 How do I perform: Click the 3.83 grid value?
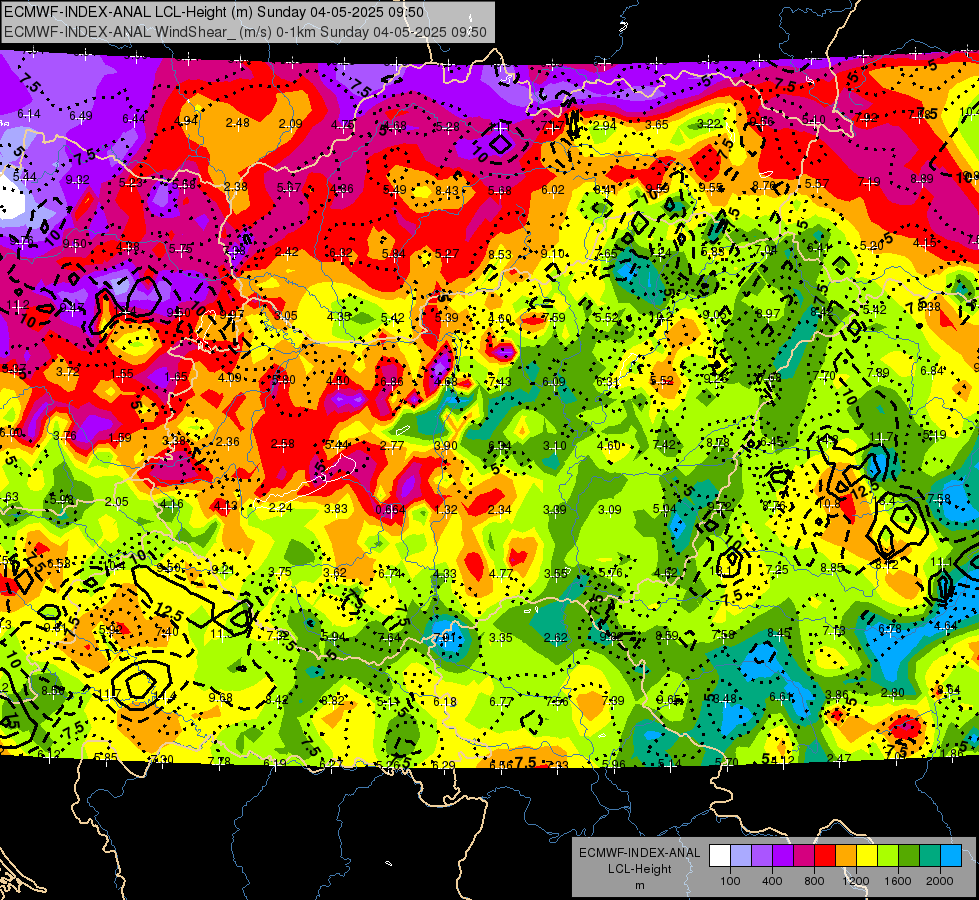[x=336, y=509]
